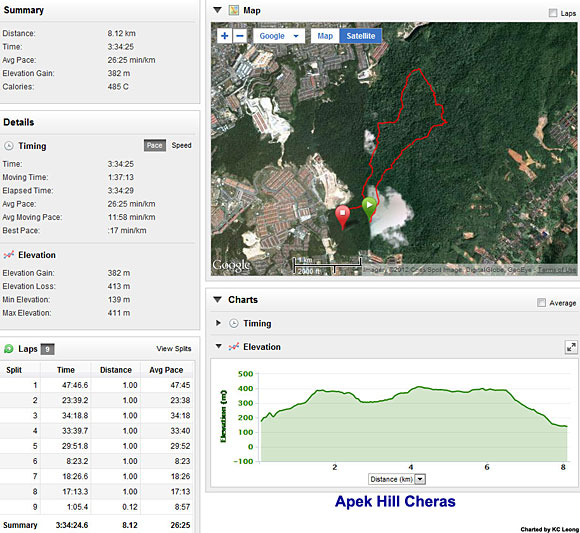The image size is (580, 533).
Task: Click the Max Elevation value 411 m
Action: (119, 313)
